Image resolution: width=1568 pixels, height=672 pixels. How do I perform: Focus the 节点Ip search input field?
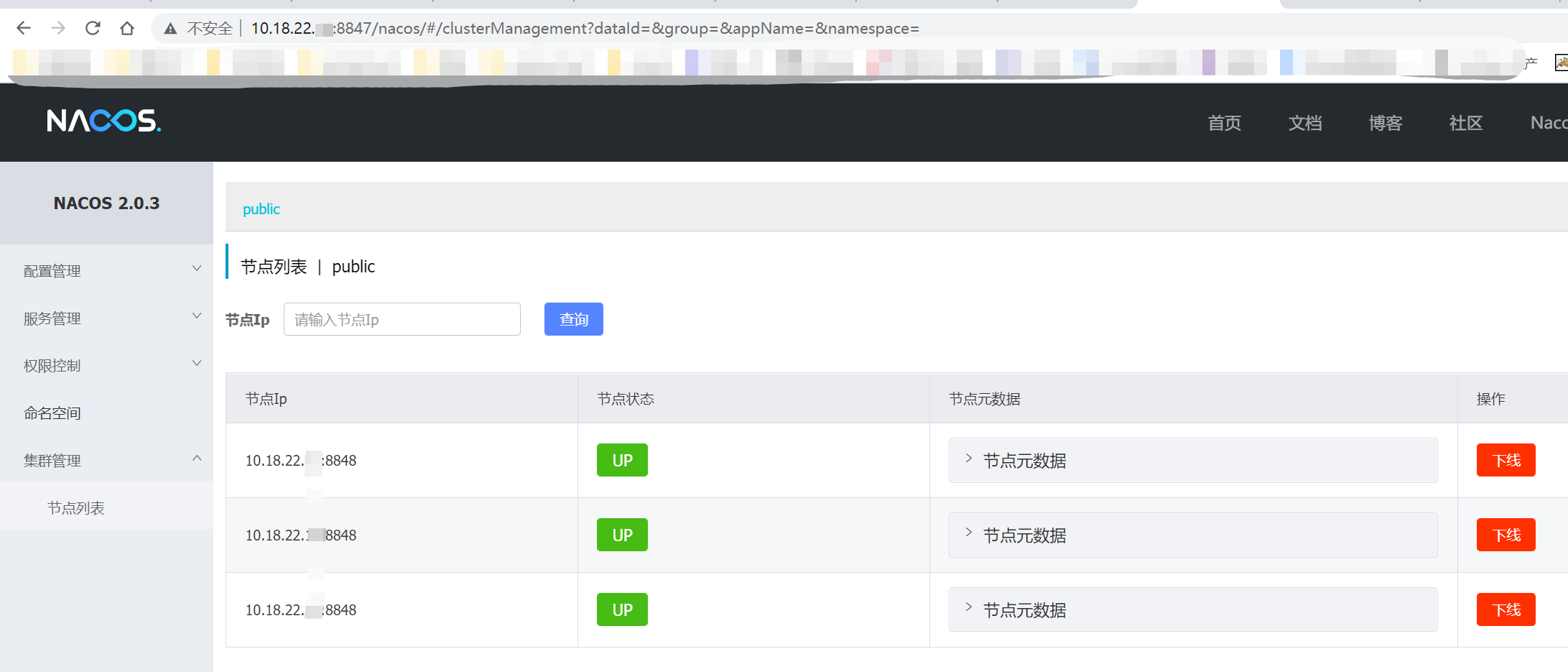coord(402,319)
